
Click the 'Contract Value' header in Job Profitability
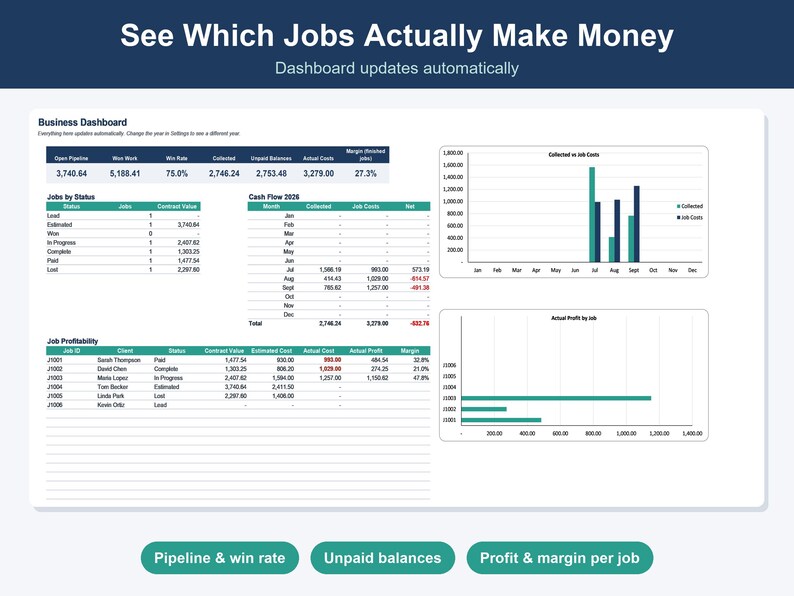[224, 350]
